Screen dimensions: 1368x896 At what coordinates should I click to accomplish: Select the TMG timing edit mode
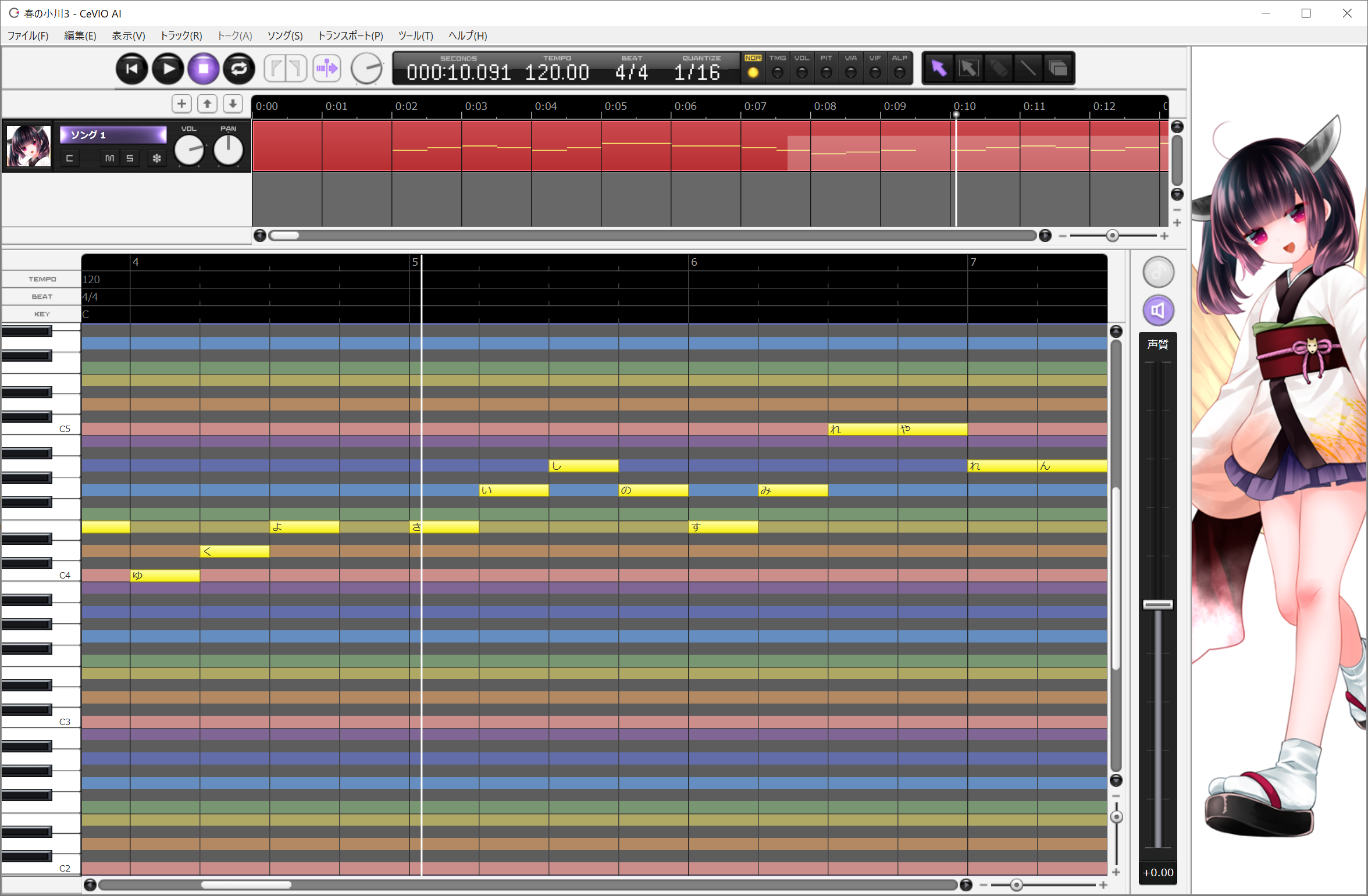(x=777, y=68)
